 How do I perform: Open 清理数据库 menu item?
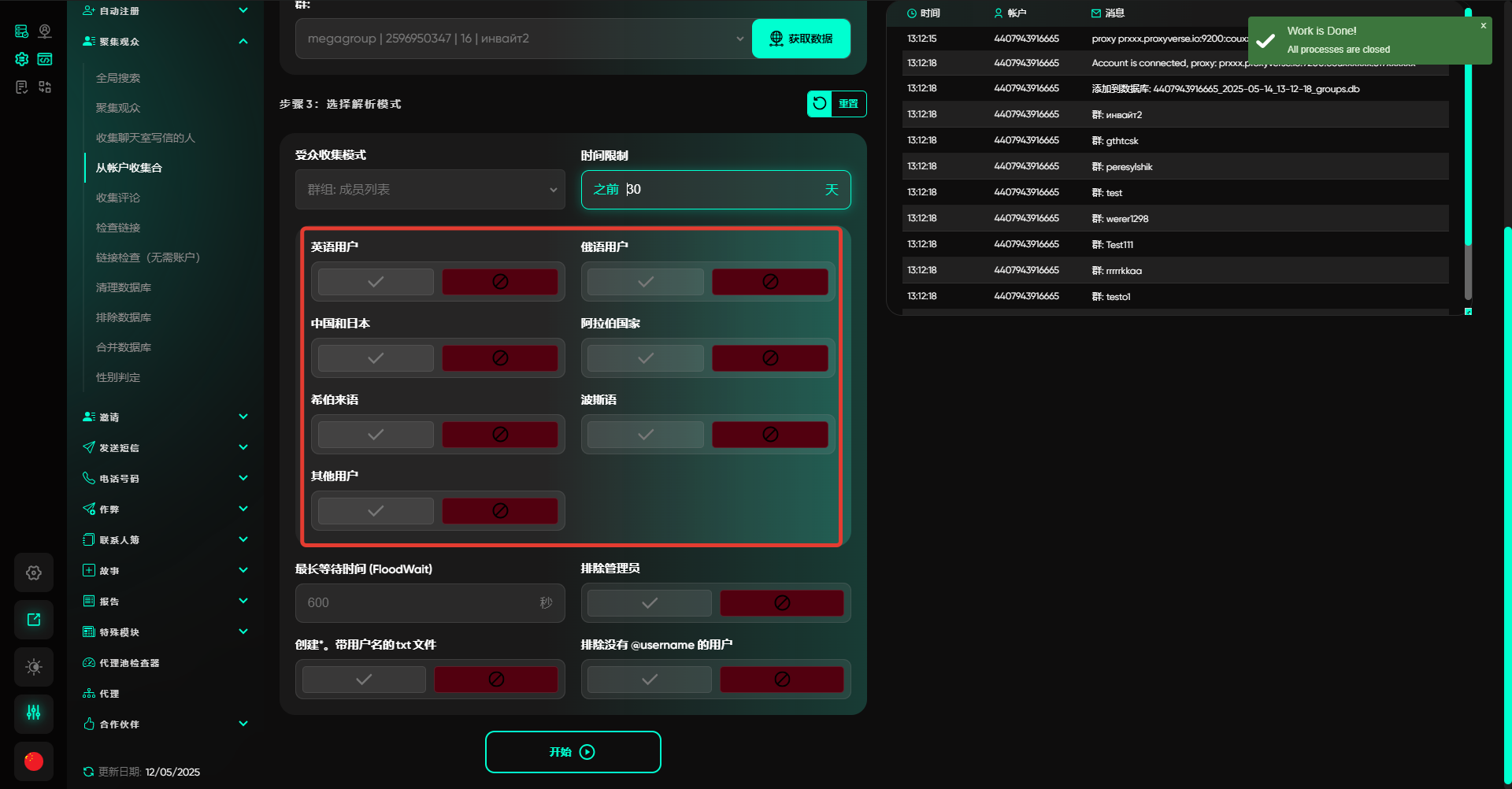pos(124,287)
